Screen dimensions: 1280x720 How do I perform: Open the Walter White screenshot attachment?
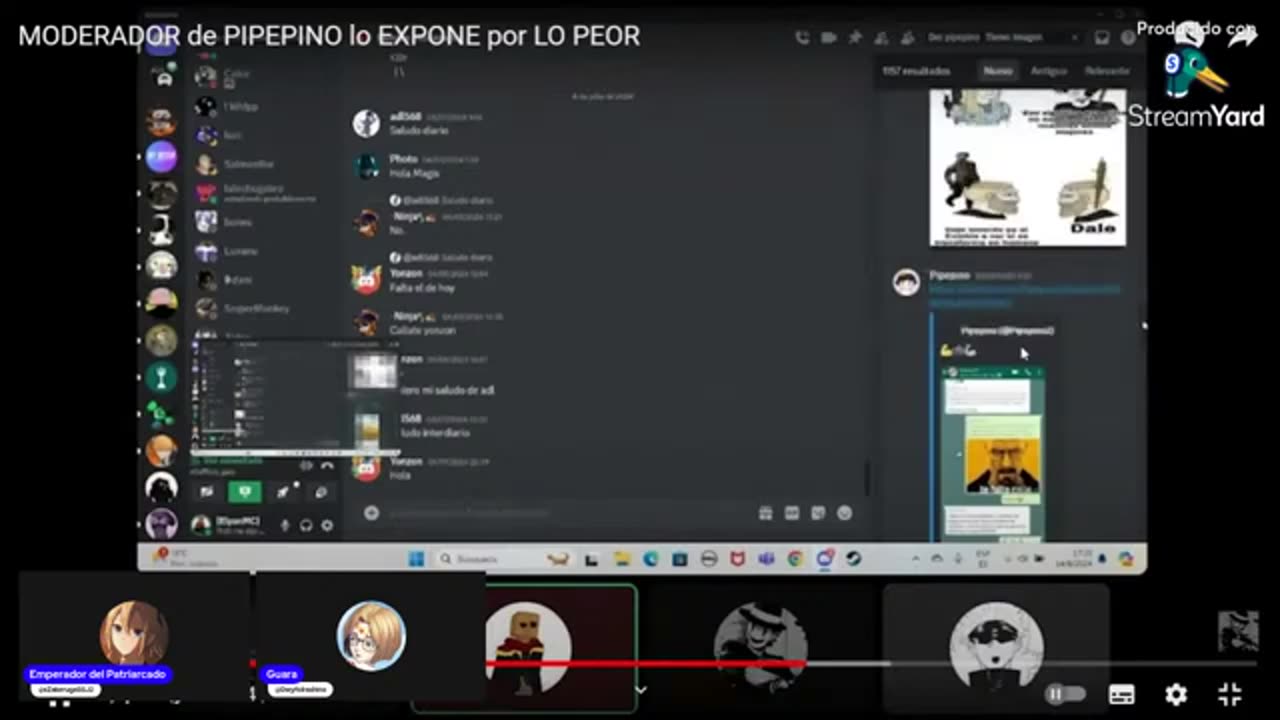pos(993,454)
